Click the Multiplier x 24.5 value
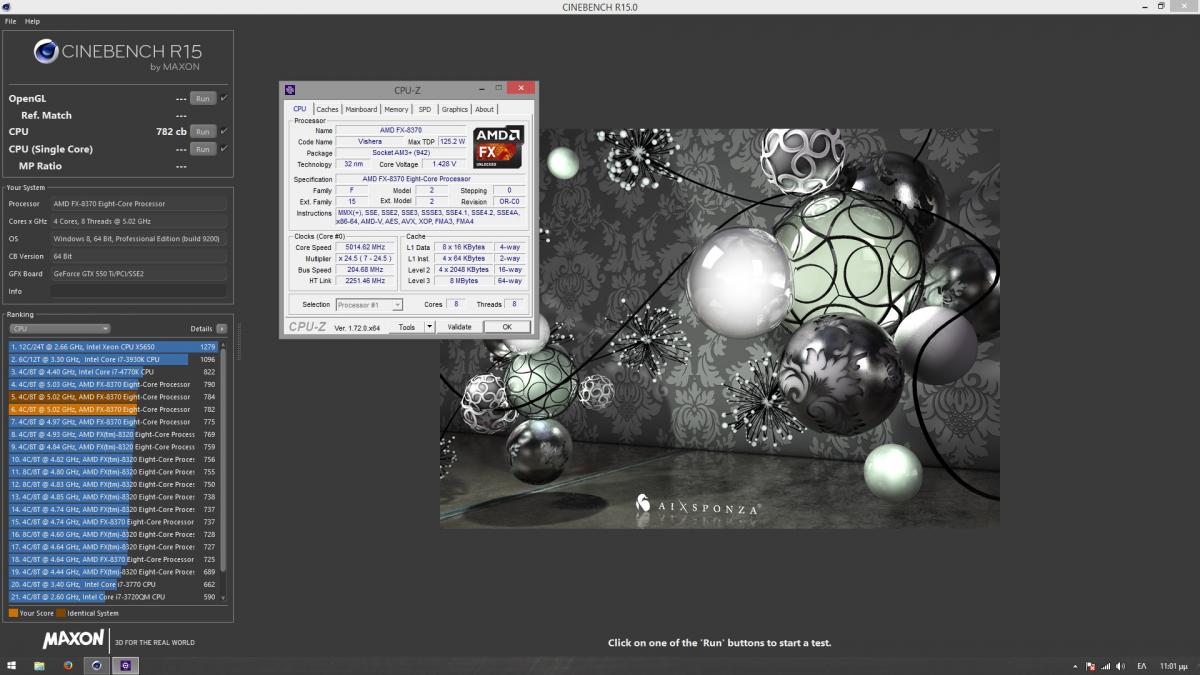 coord(365,258)
